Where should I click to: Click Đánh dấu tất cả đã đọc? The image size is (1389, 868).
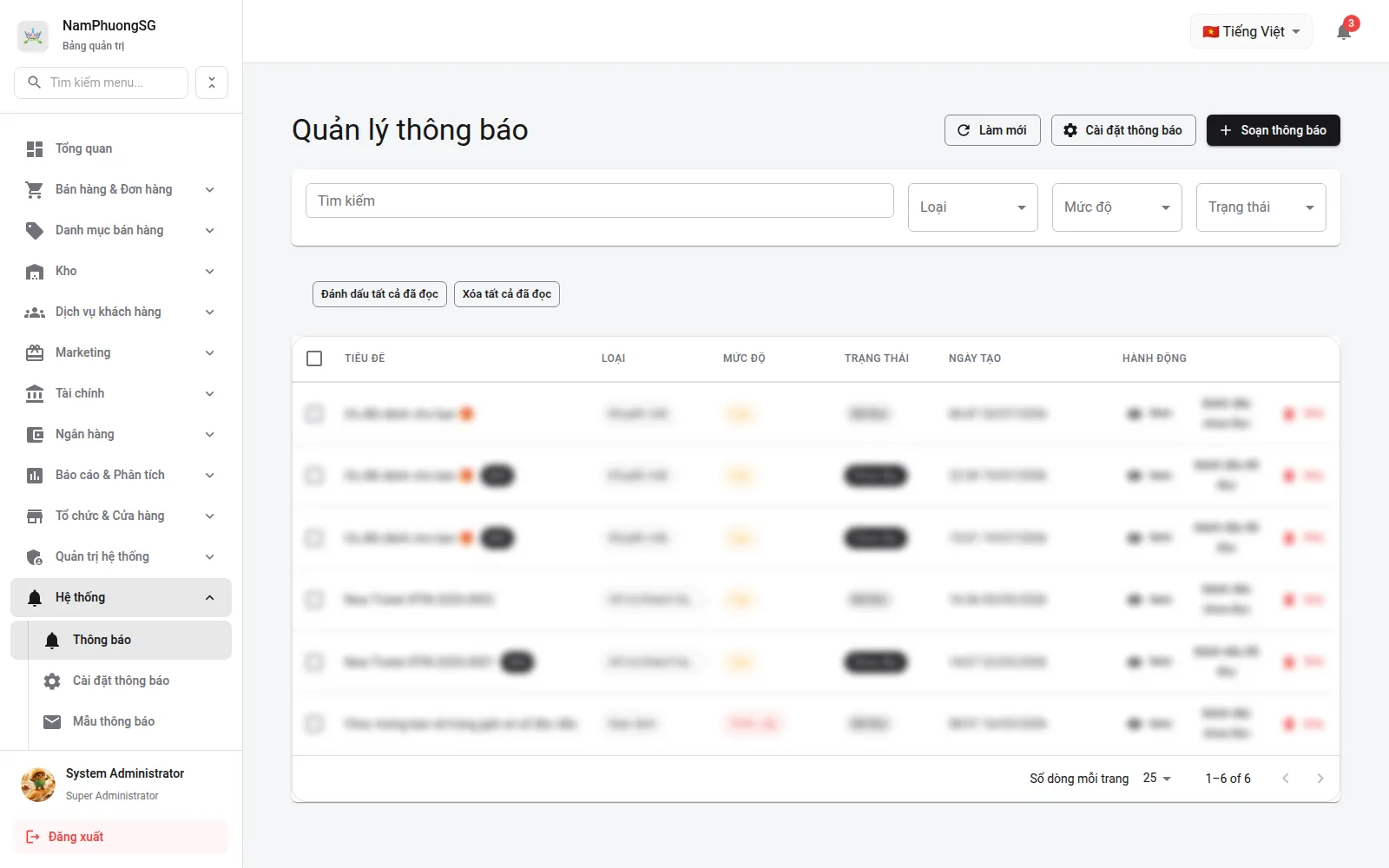[x=379, y=294]
